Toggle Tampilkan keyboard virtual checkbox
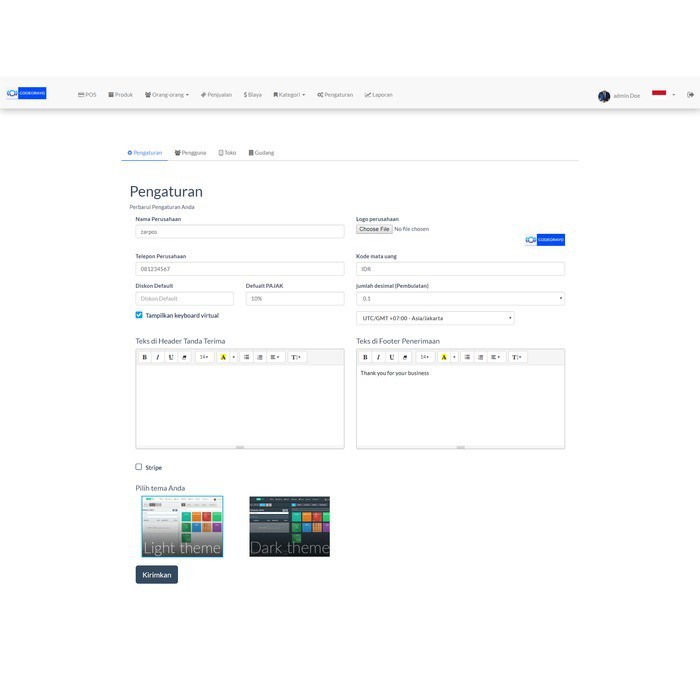The height and width of the screenshot is (700, 700). click(139, 315)
